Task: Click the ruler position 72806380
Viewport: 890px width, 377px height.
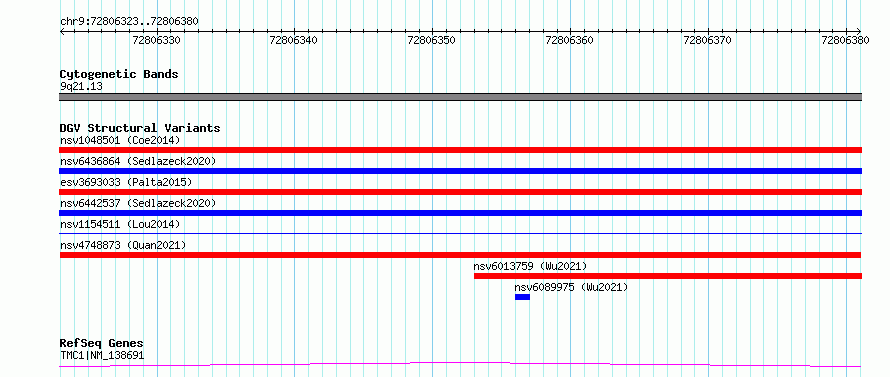Action: click(x=845, y=40)
